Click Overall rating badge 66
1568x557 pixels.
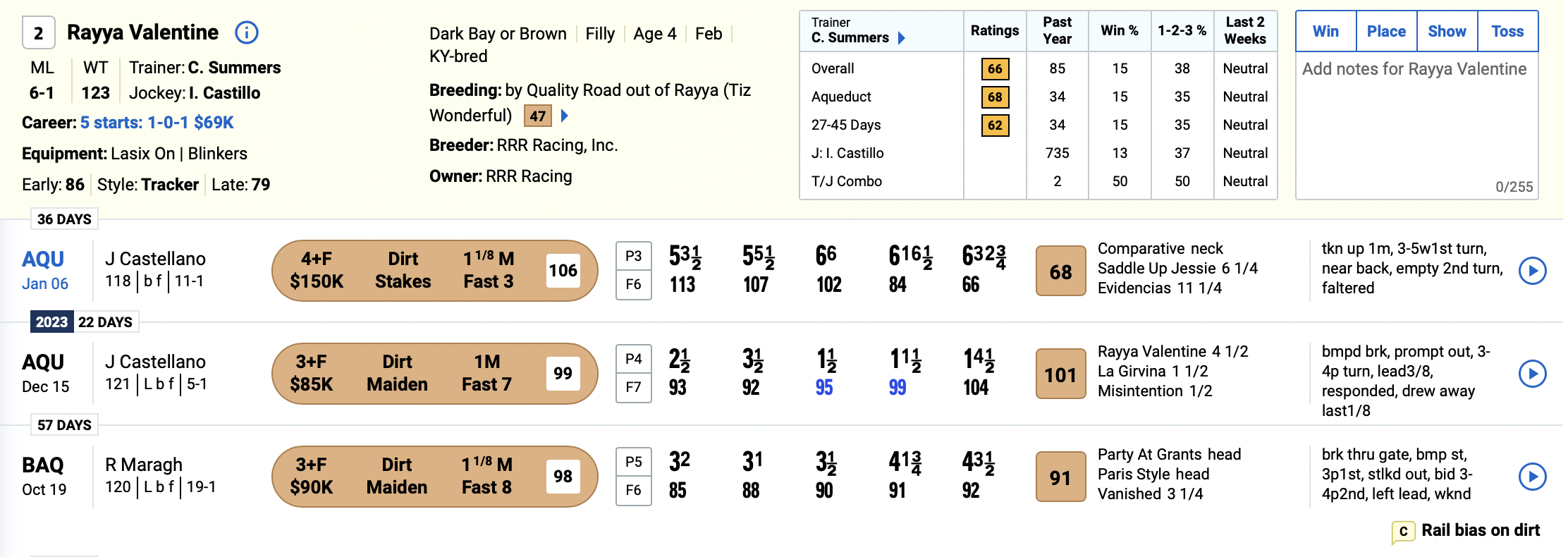[995, 68]
